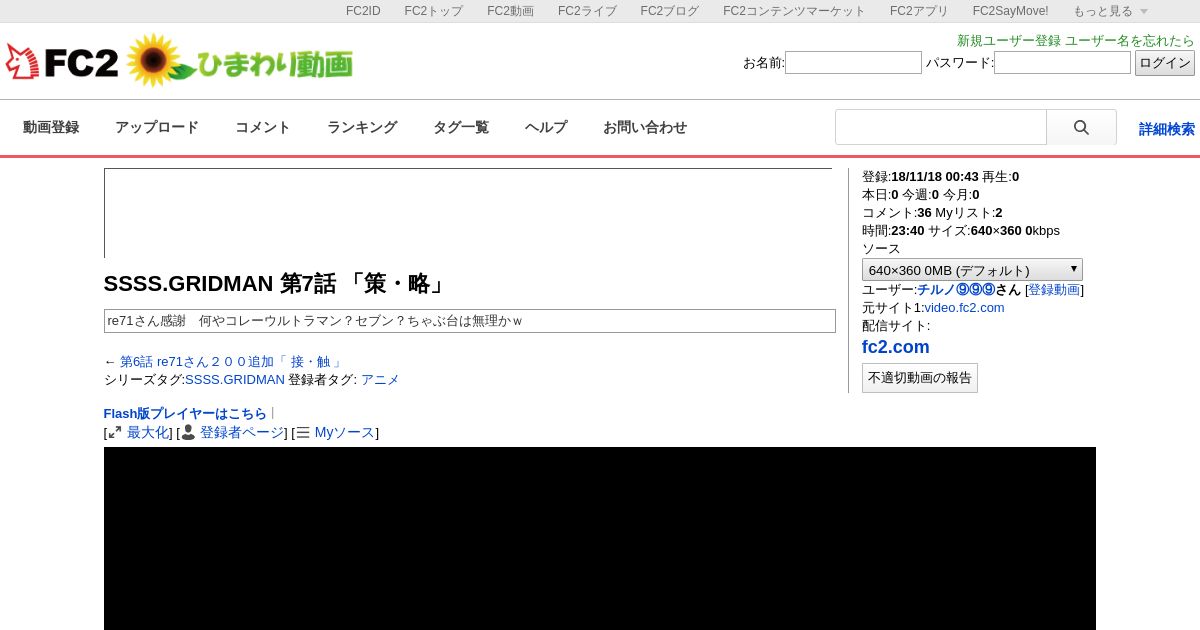Click the magnifying glass search button
The image size is (1200, 630).
pyautogui.click(x=1081, y=128)
